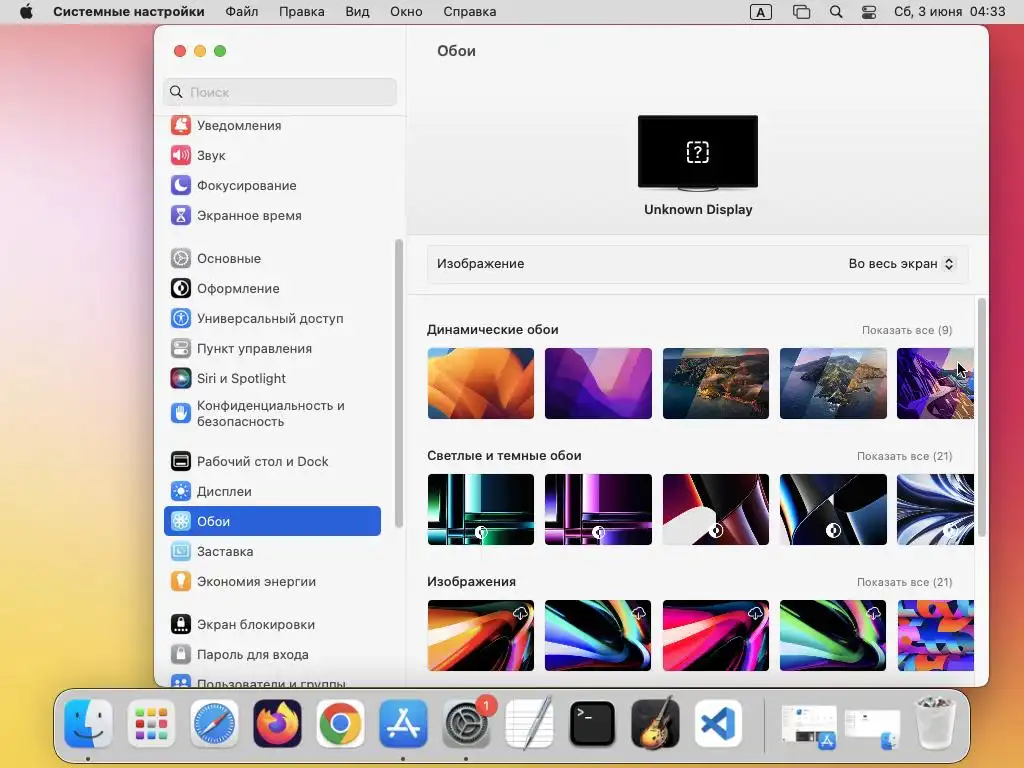Open Control Center in menu bar
Viewport: 1024px width, 768px height.
point(869,12)
